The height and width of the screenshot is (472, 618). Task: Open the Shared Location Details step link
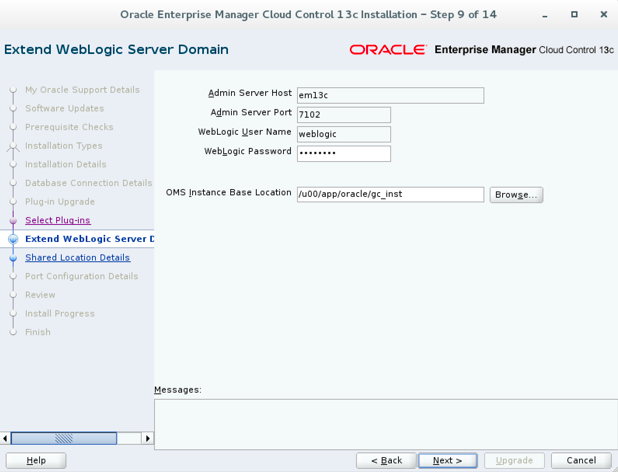78,258
